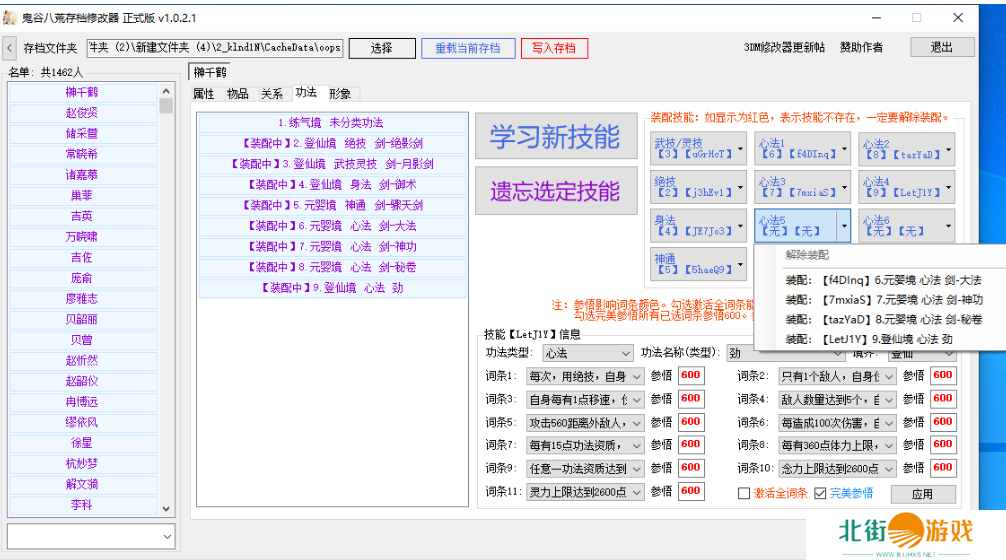Click the name list scroll-up arrow
The height and width of the screenshot is (560, 1006).
pos(166,90)
